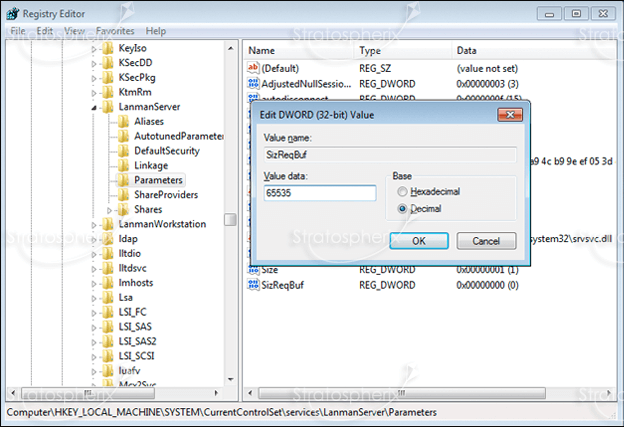This screenshot has width=624, height=427.
Task: Click the SizReqBuf DWORD icon in list
Action: click(x=253, y=285)
